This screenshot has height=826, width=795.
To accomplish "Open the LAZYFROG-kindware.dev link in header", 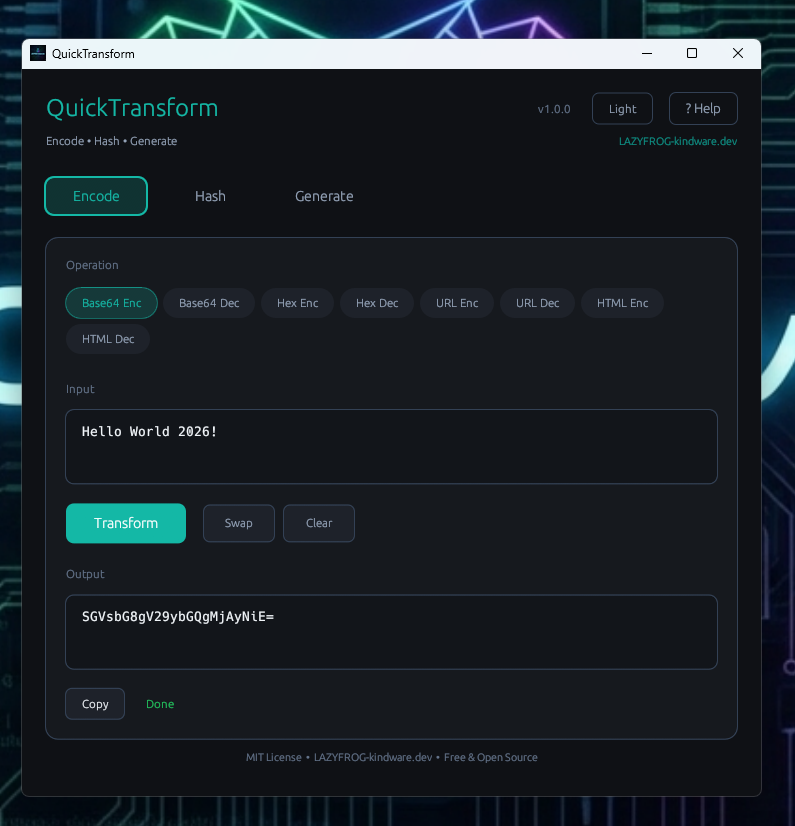I will point(678,141).
